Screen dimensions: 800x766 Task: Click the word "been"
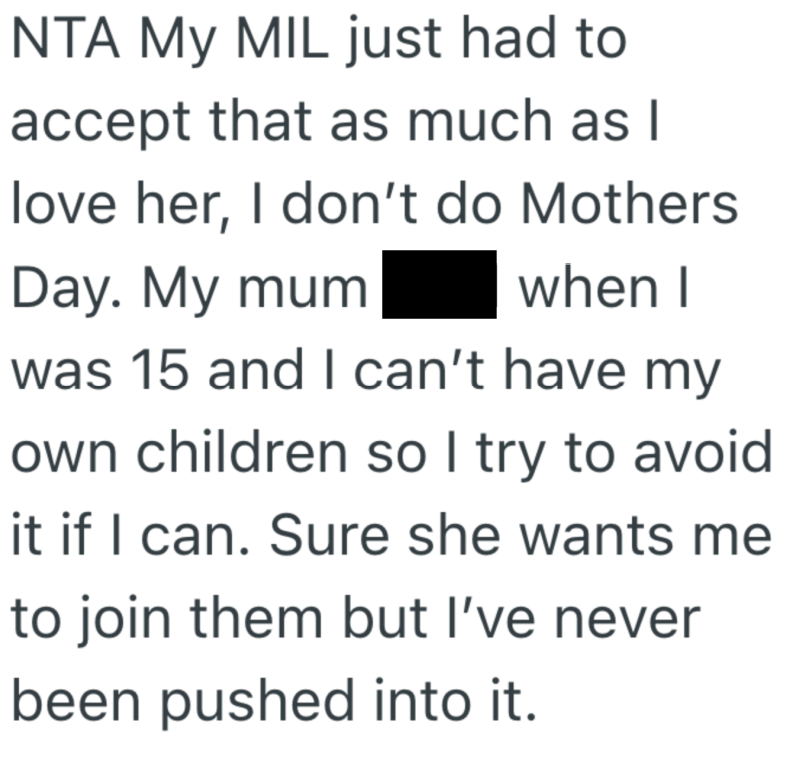[77, 700]
